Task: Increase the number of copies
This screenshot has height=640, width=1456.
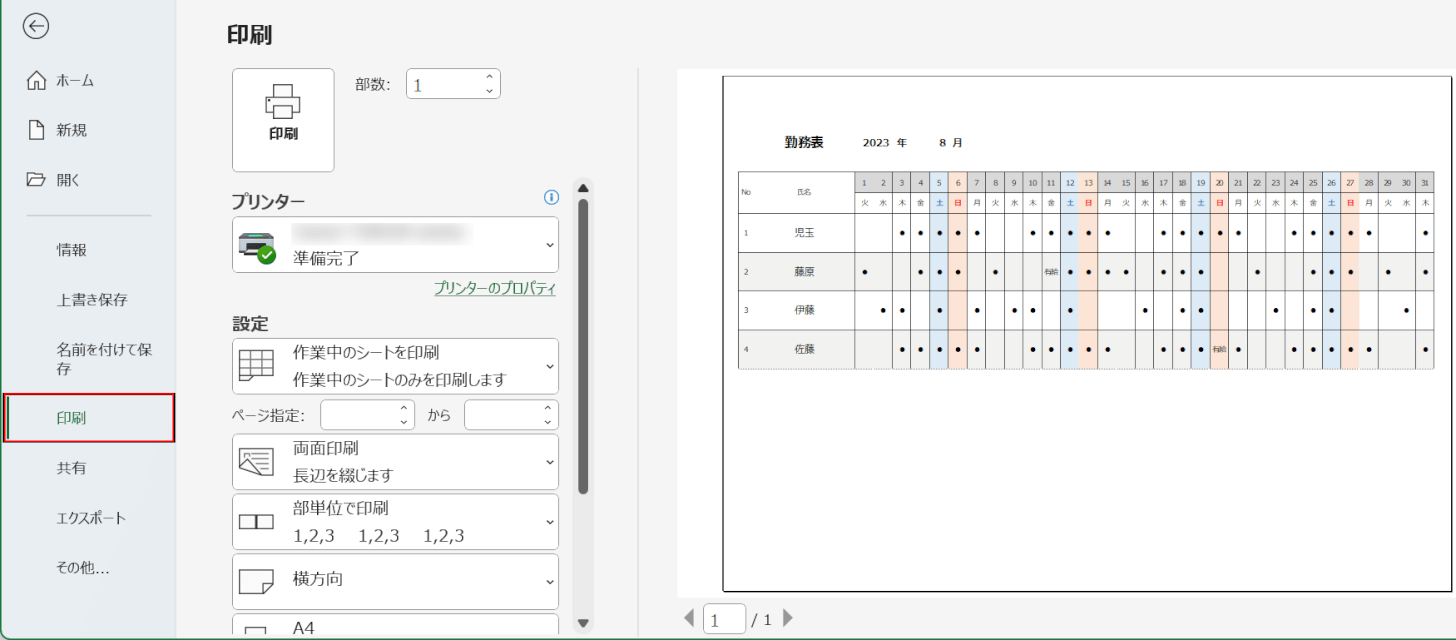Action: [x=489, y=77]
